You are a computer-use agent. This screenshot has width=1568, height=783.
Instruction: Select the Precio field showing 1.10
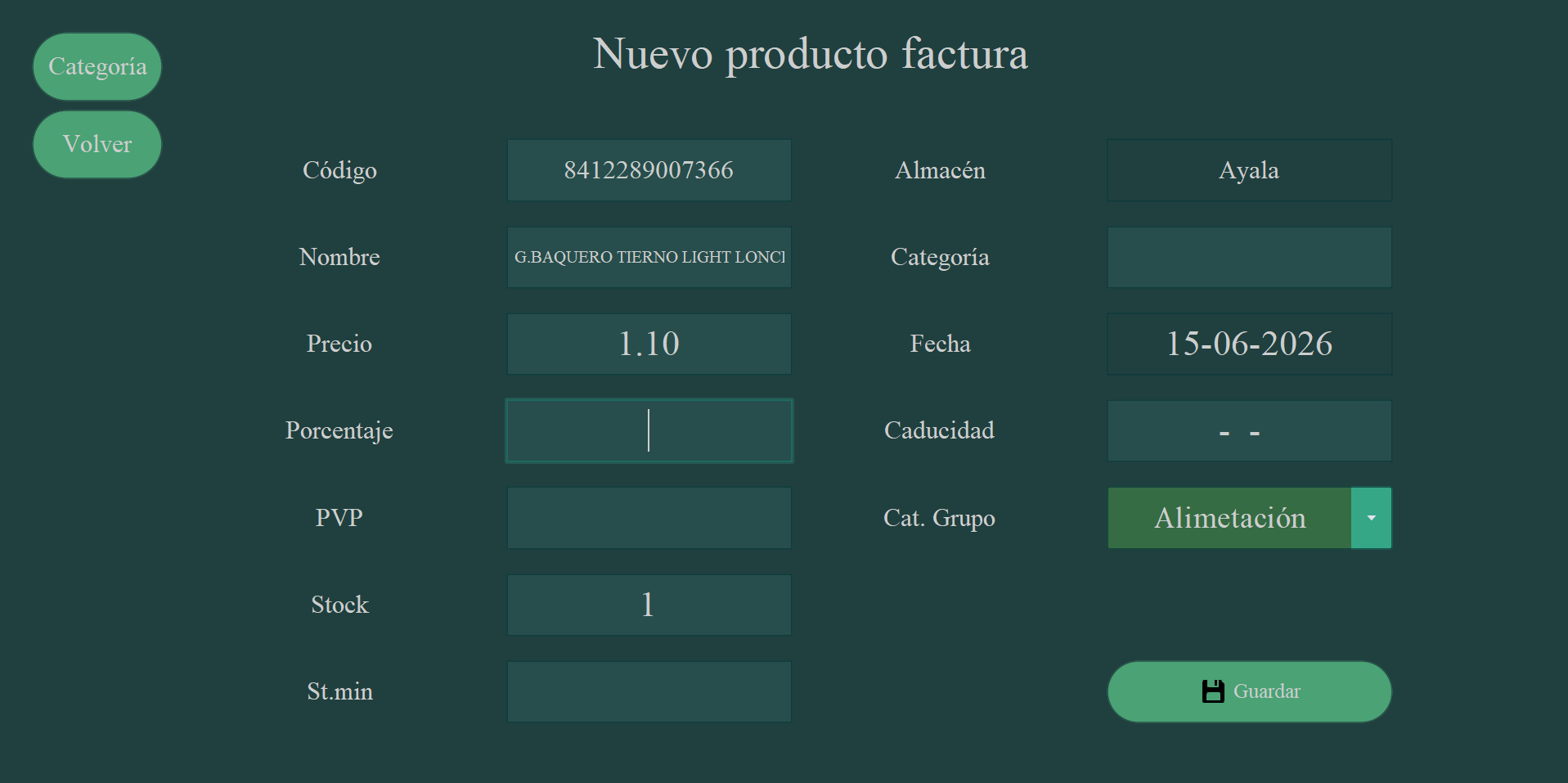pyautogui.click(x=649, y=344)
